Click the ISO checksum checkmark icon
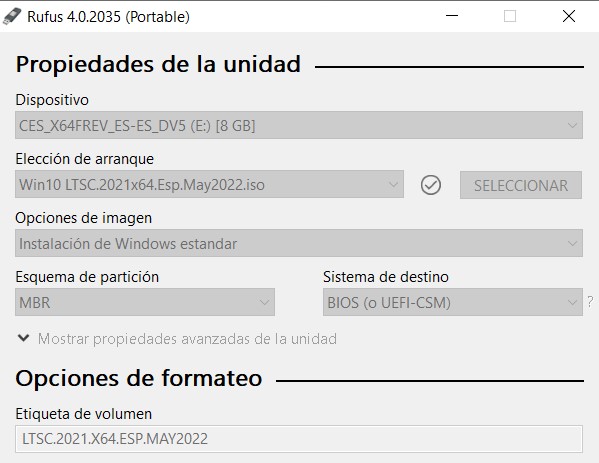This screenshot has width=599, height=463. (x=431, y=185)
